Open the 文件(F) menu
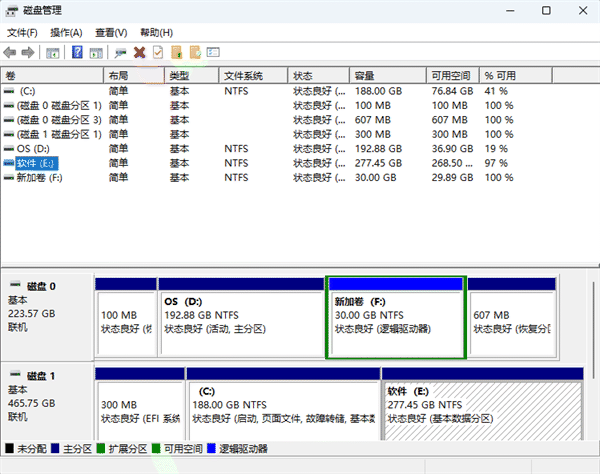The image size is (600, 474). tap(22, 33)
